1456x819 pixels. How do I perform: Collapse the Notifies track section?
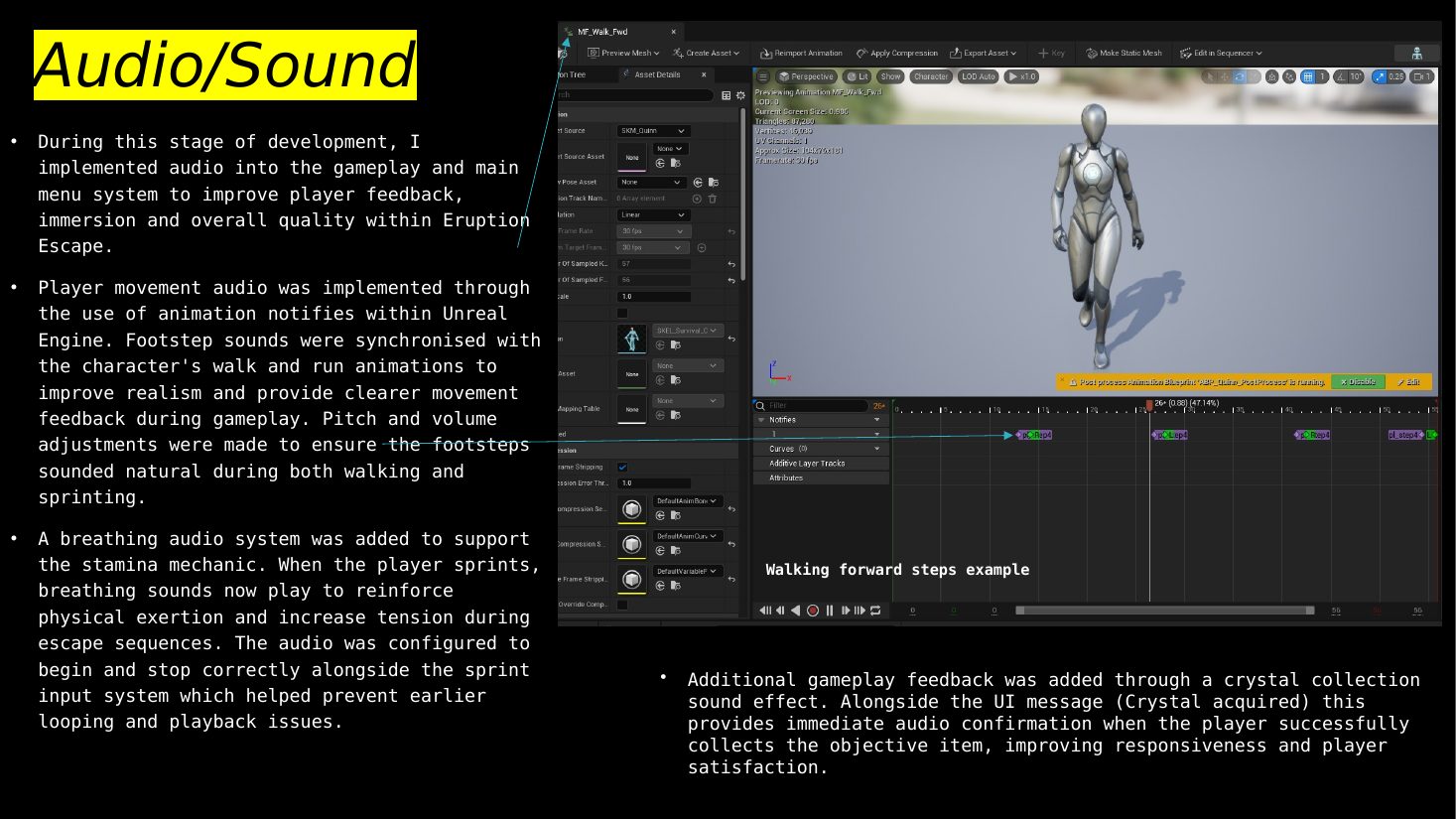pos(761,420)
